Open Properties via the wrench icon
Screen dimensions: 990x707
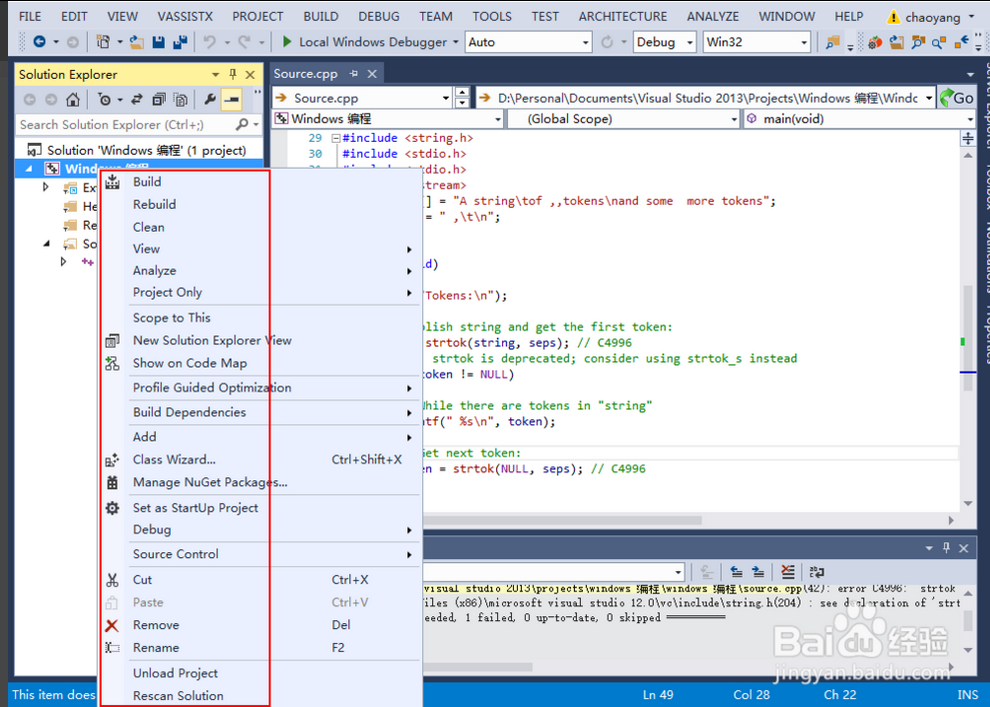pyautogui.click(x=210, y=99)
